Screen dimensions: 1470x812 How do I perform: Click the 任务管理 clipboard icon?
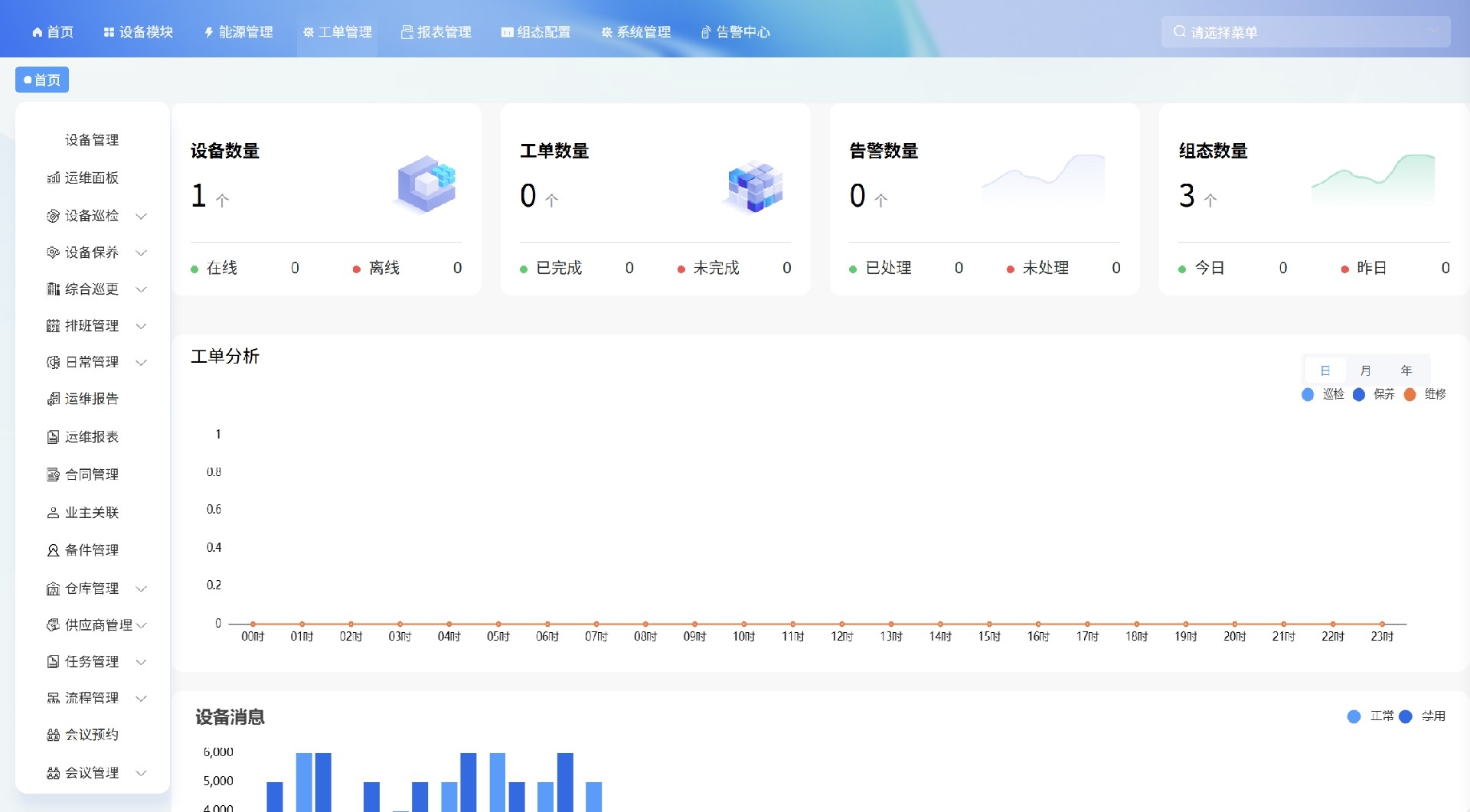pyautogui.click(x=53, y=662)
